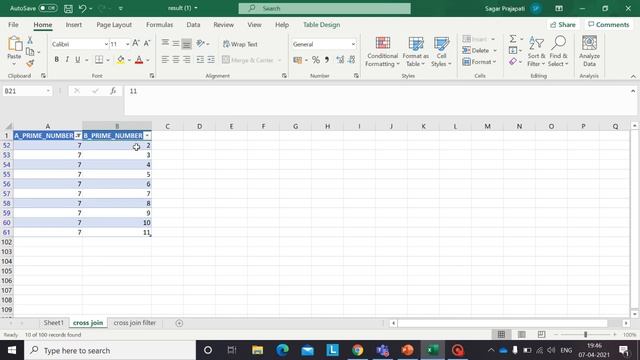Toggle Italic formatting
The image size is (640, 360).
[x=67, y=60]
